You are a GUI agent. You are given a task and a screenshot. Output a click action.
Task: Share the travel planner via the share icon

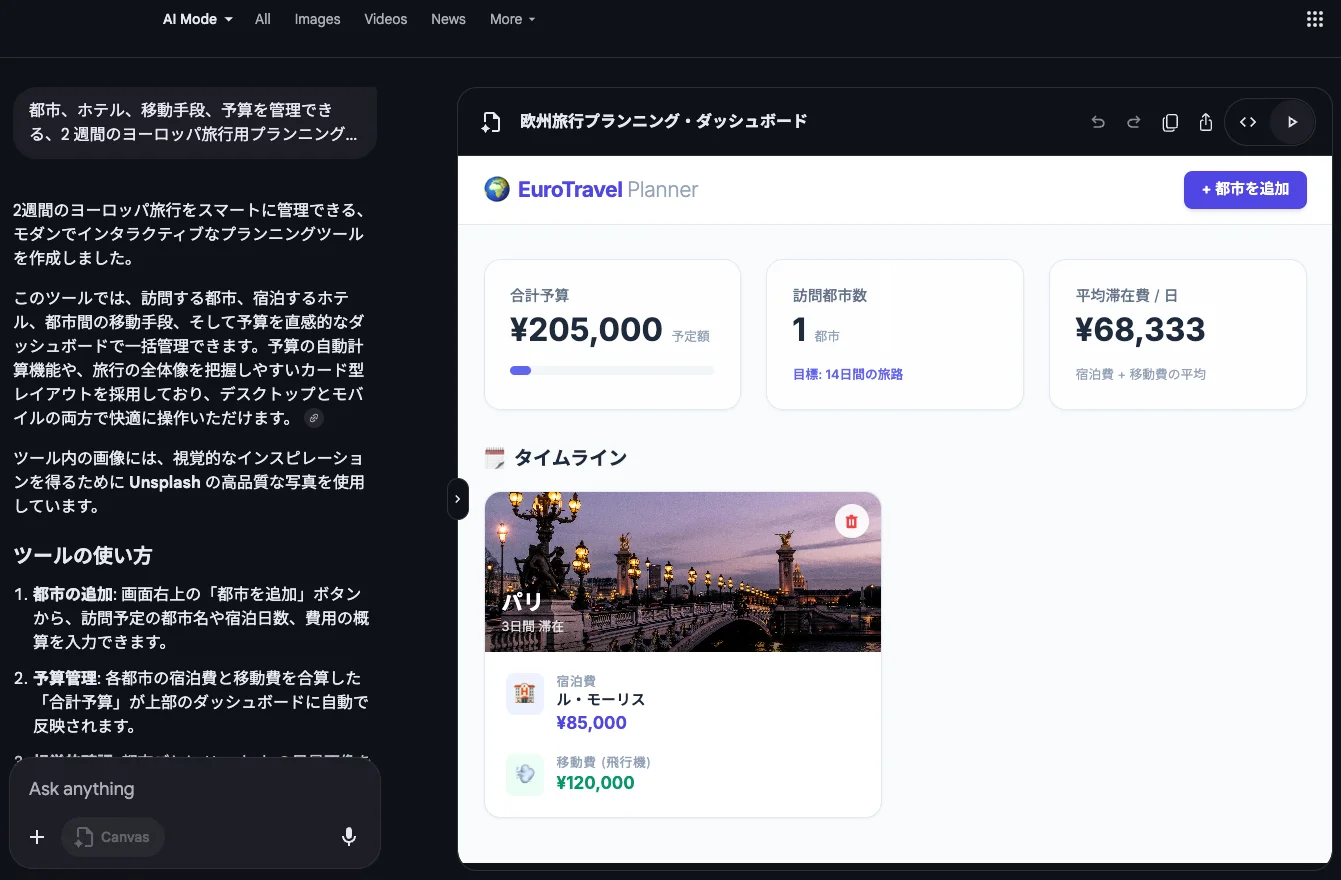[x=1205, y=121]
